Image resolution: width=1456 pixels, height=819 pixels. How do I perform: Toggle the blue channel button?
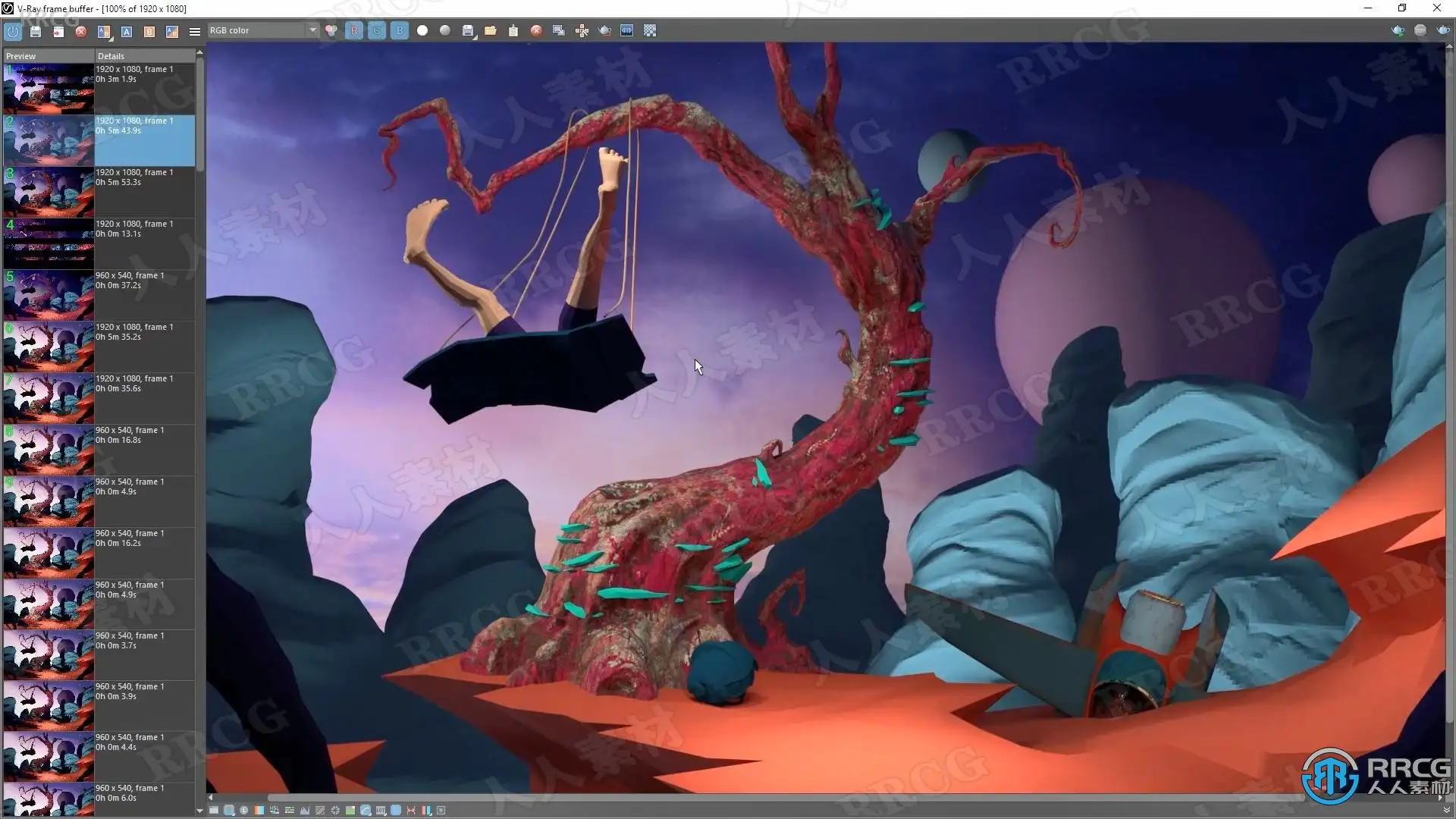pos(400,30)
